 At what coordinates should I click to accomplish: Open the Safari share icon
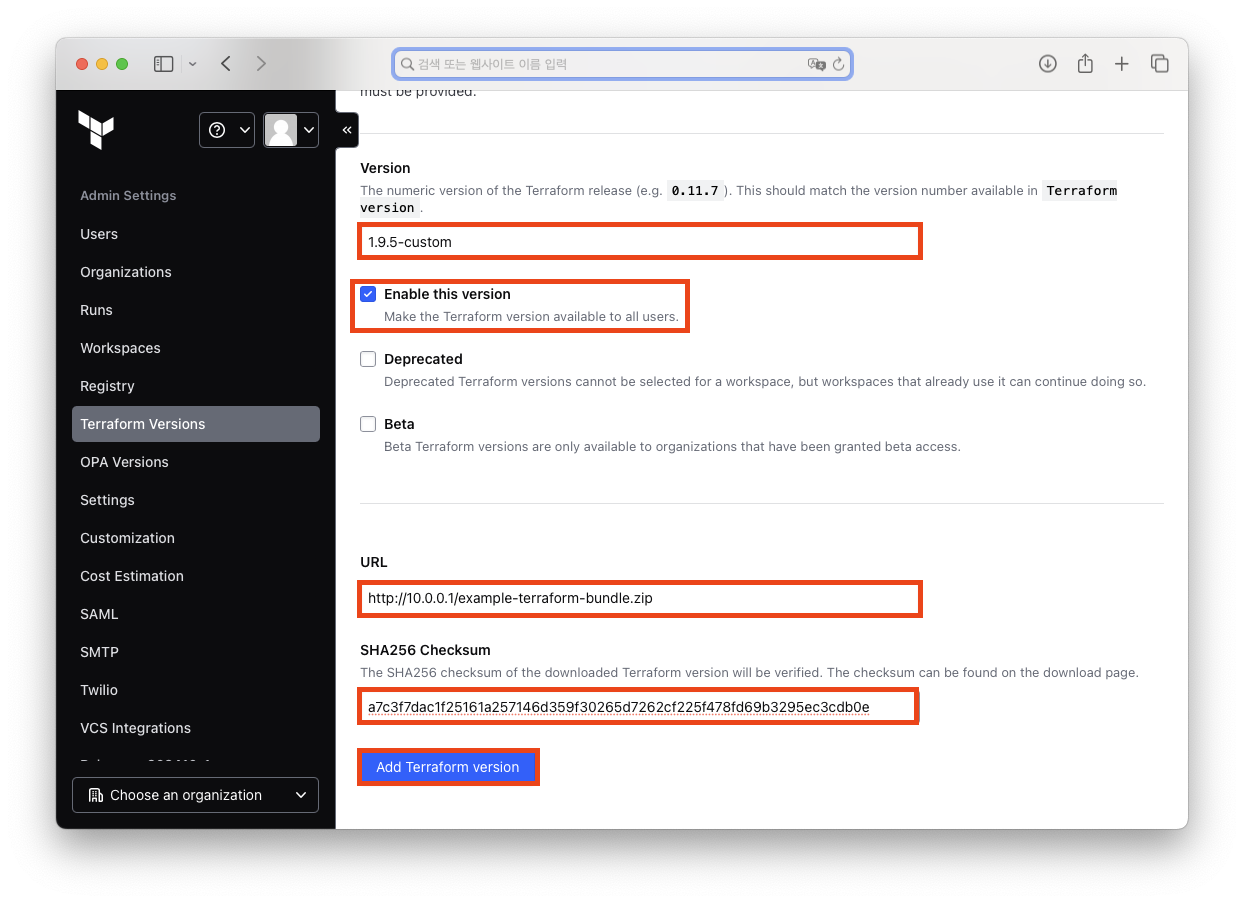[x=1085, y=64]
